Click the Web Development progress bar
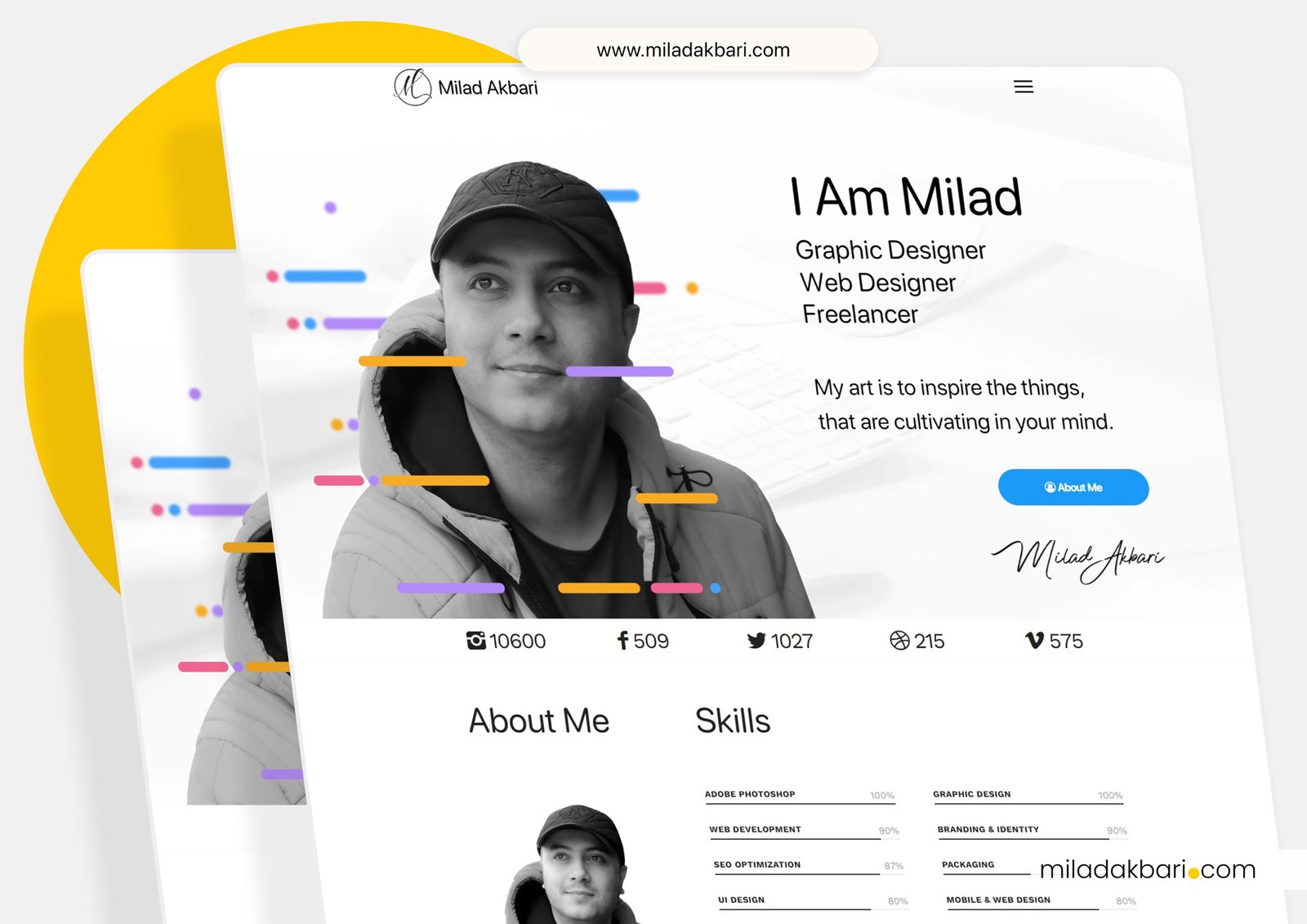1307x924 pixels. coord(805,832)
